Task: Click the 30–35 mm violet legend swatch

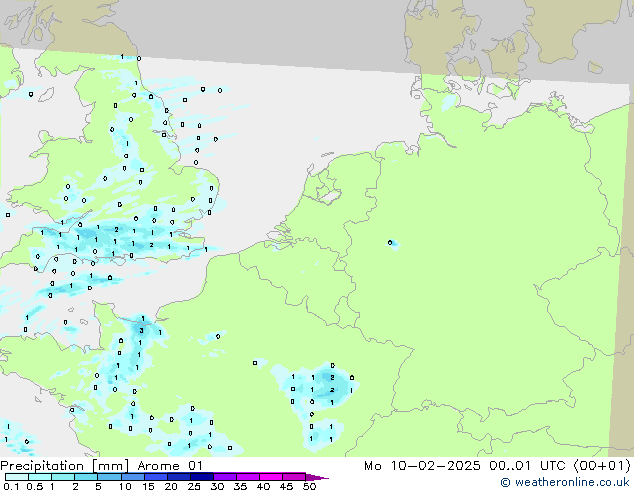Action: [224, 477]
